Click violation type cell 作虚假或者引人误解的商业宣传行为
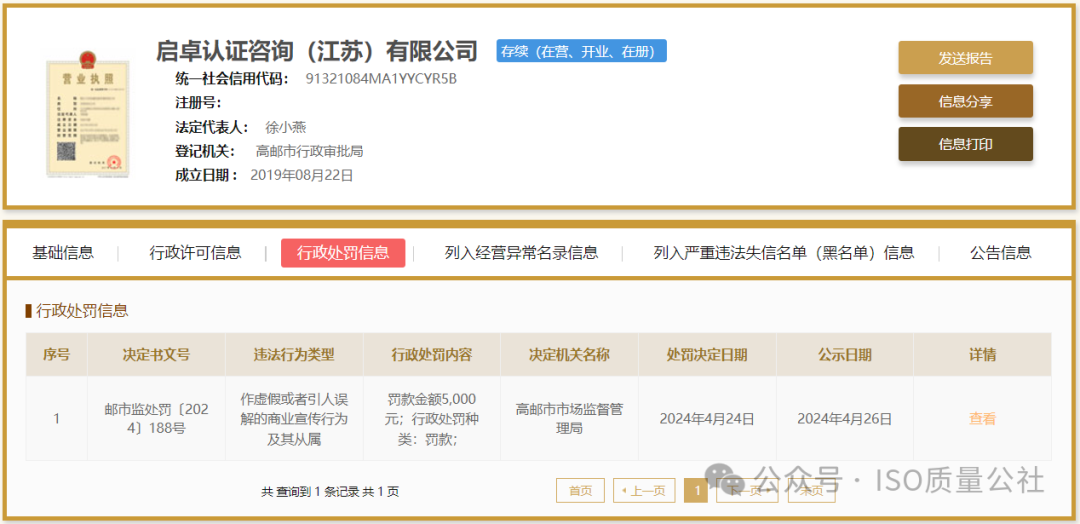Screen dimensions: 1080x524 coord(294,419)
